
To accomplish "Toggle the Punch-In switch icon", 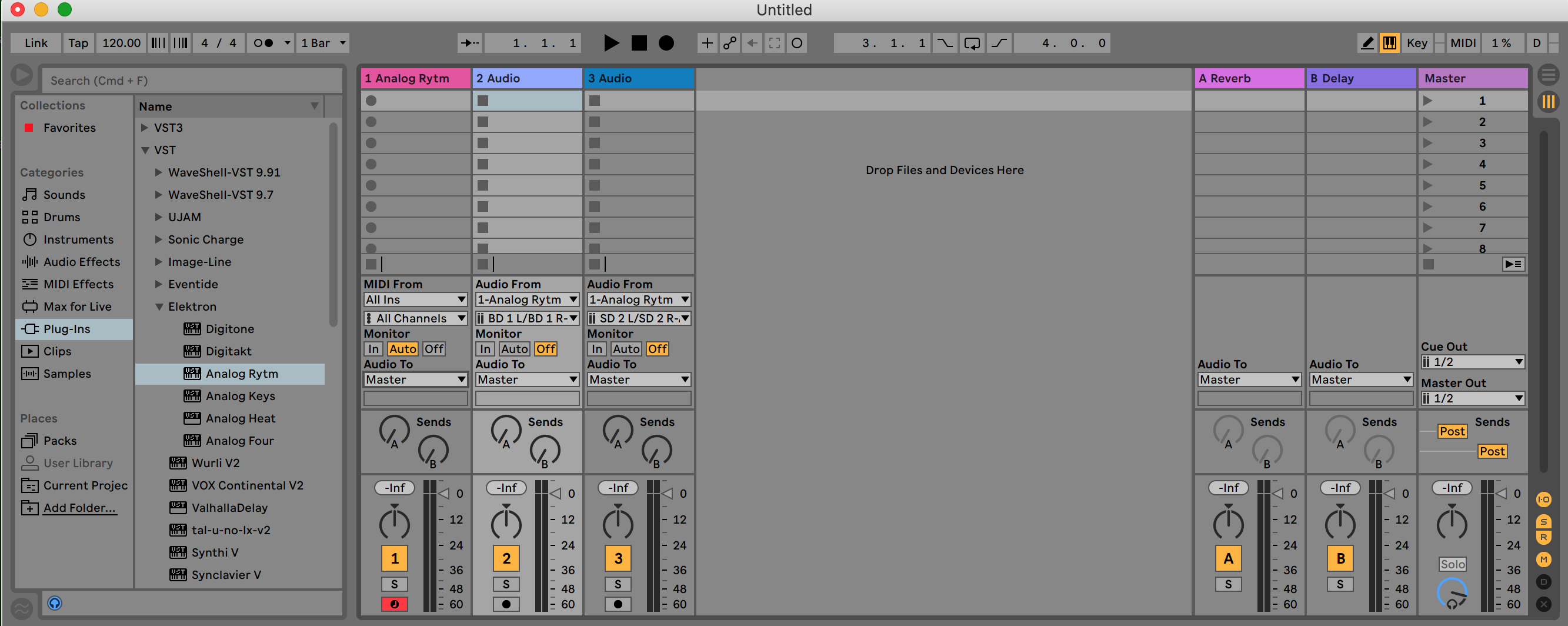I will pyautogui.click(x=945, y=43).
